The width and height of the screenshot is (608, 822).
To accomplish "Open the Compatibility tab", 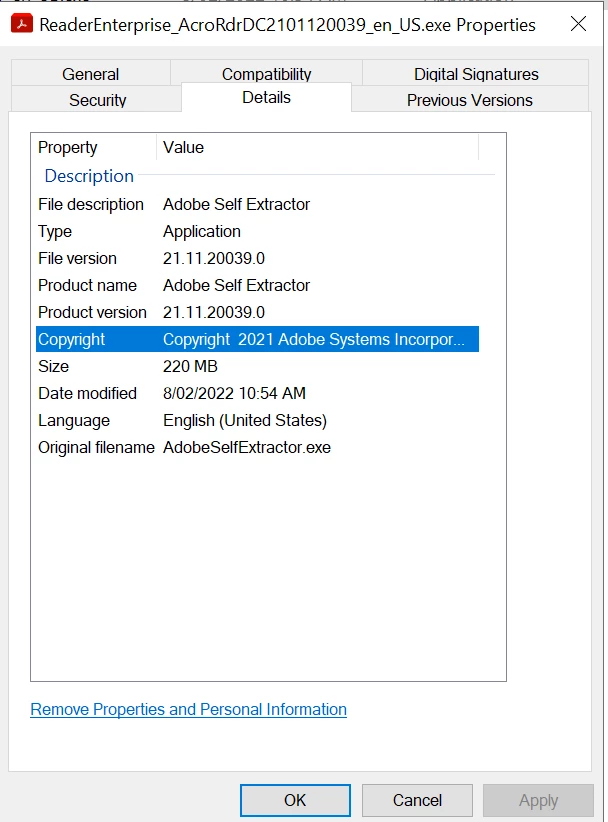I will [266, 73].
